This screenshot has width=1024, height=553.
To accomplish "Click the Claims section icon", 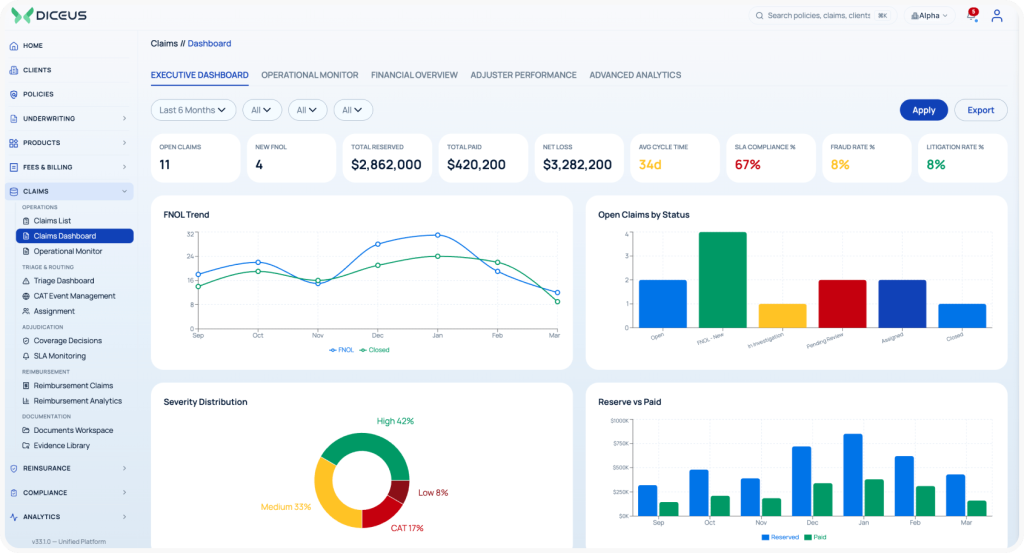I will point(14,191).
